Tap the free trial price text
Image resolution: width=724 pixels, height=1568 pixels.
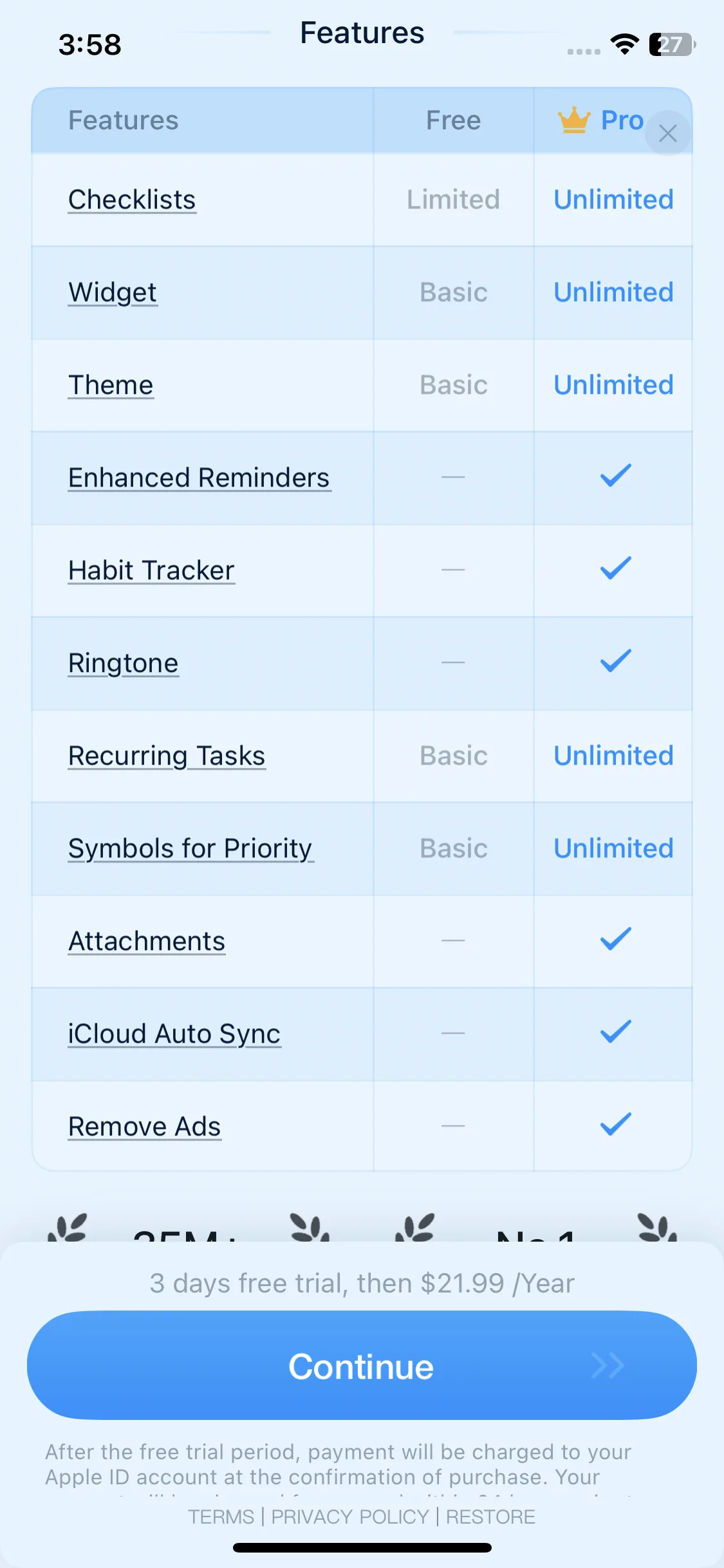pyautogui.click(x=362, y=1283)
